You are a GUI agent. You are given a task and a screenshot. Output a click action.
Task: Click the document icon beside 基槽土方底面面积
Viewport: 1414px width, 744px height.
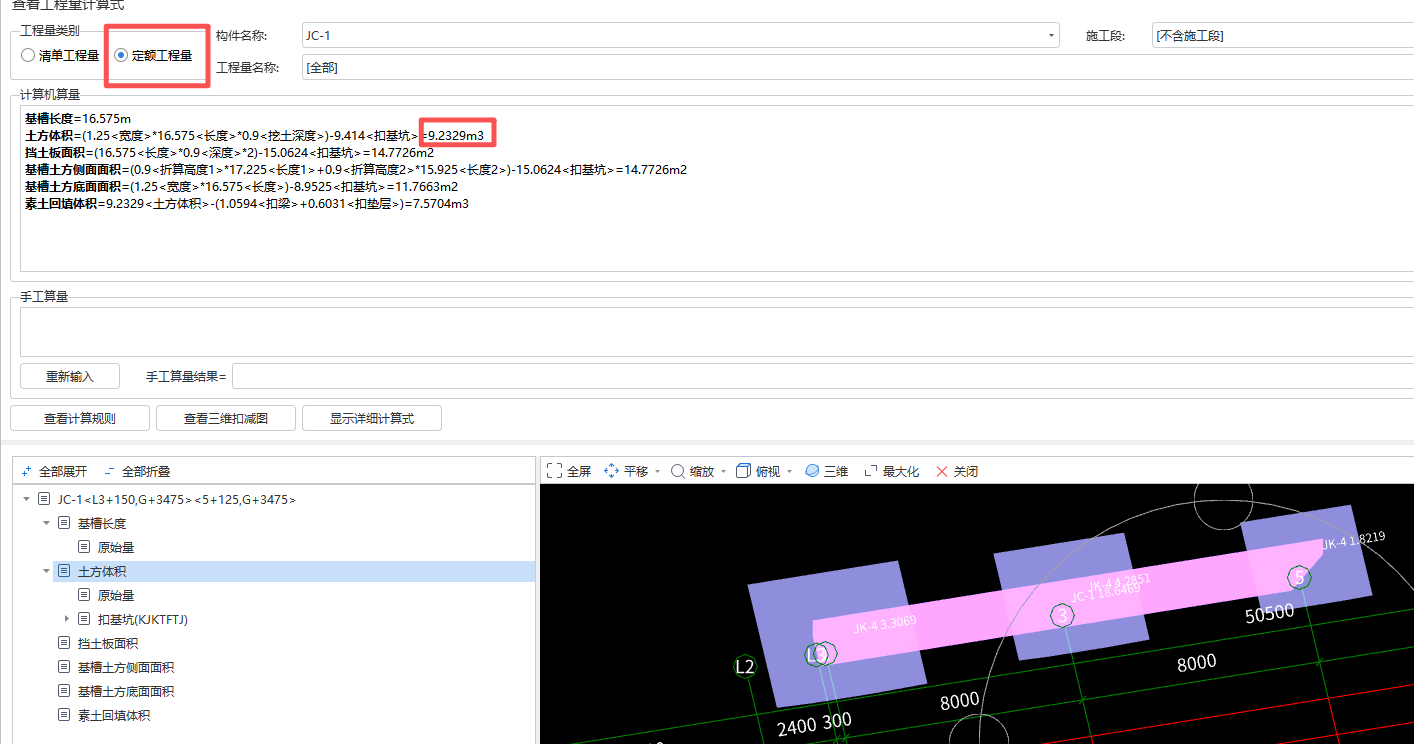point(64,691)
